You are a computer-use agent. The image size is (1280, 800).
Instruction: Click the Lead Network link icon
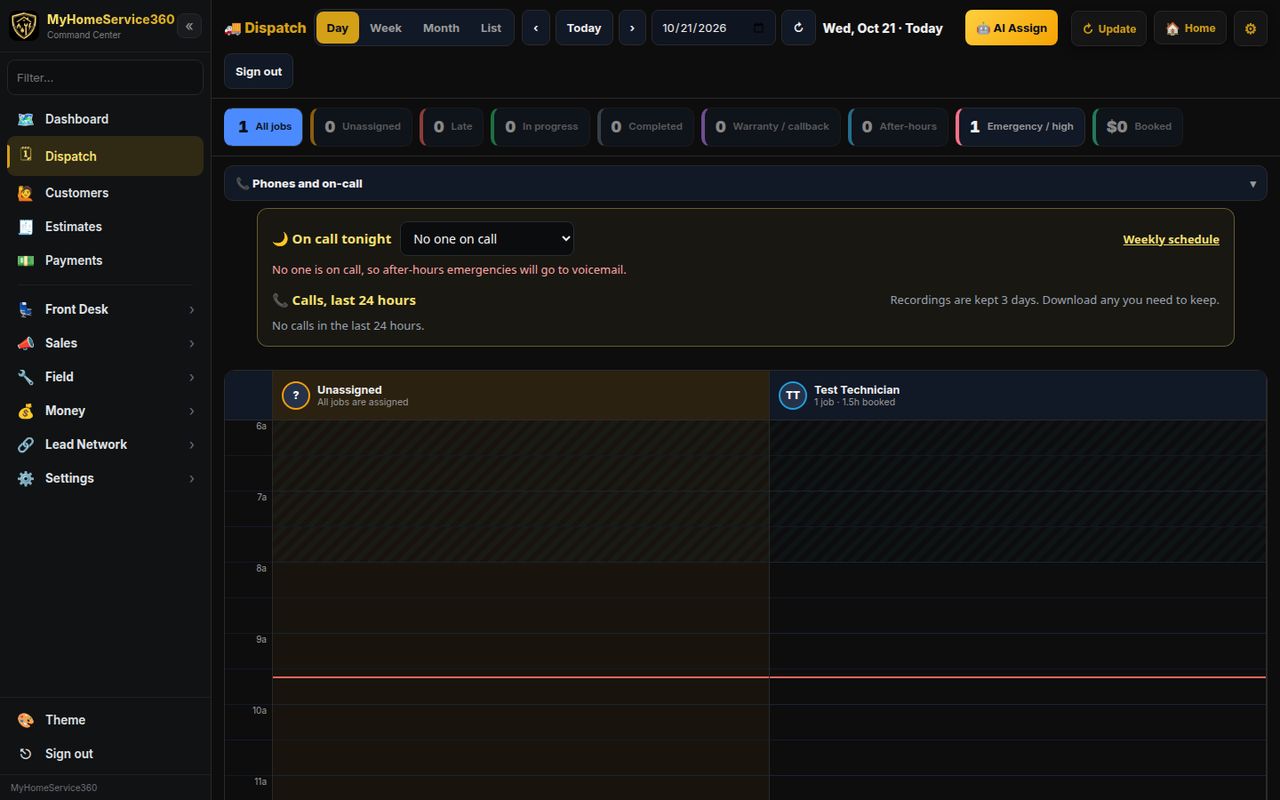(x=26, y=445)
